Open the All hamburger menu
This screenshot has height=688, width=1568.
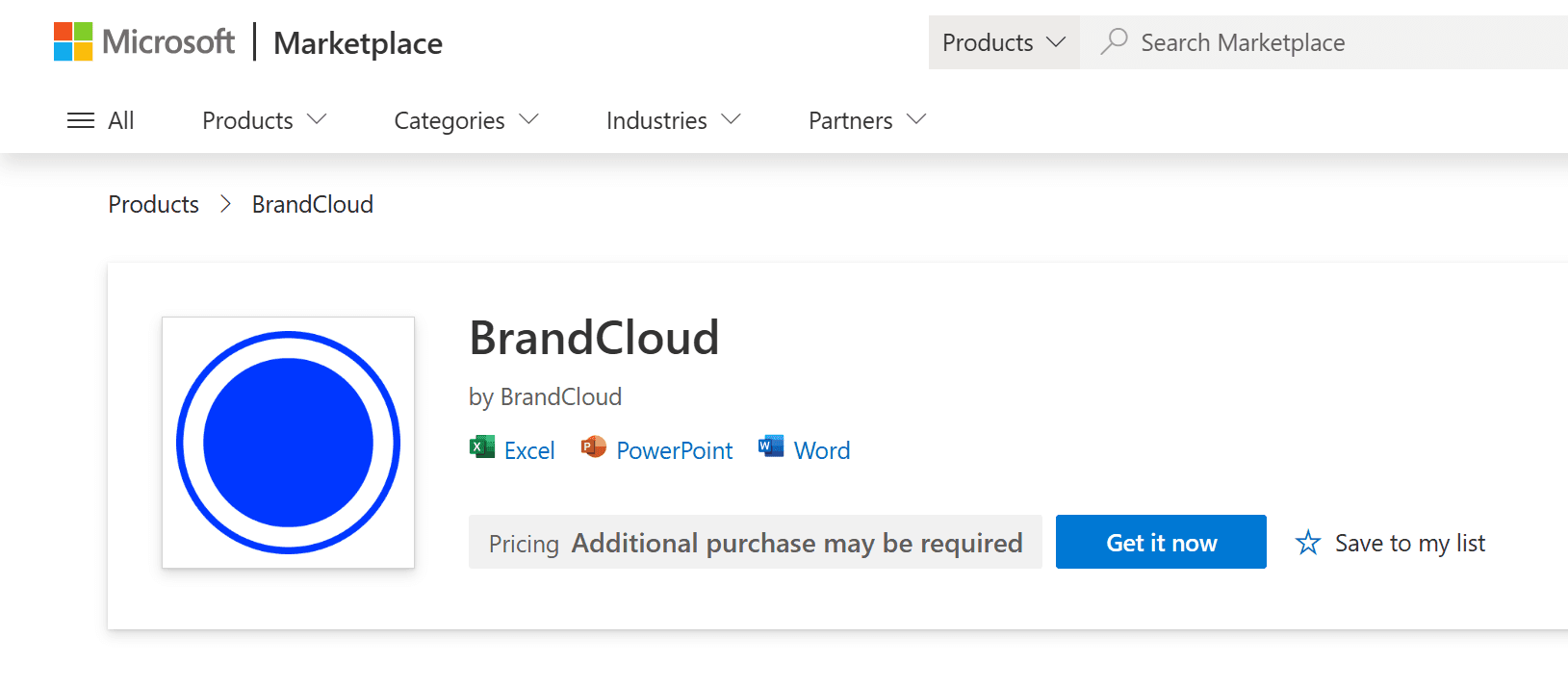[100, 120]
